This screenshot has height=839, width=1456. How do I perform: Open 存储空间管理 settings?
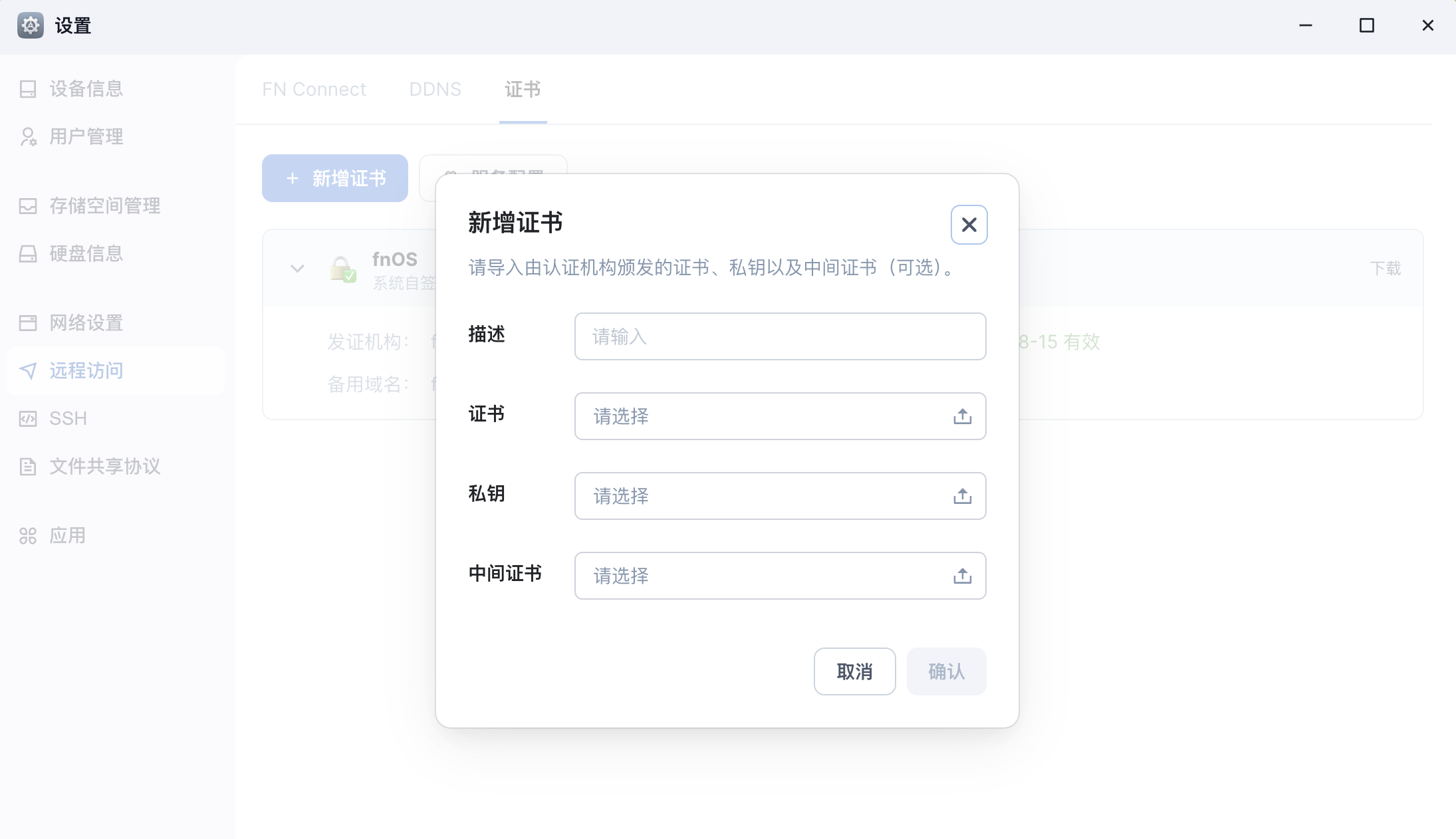pyautogui.click(x=104, y=205)
